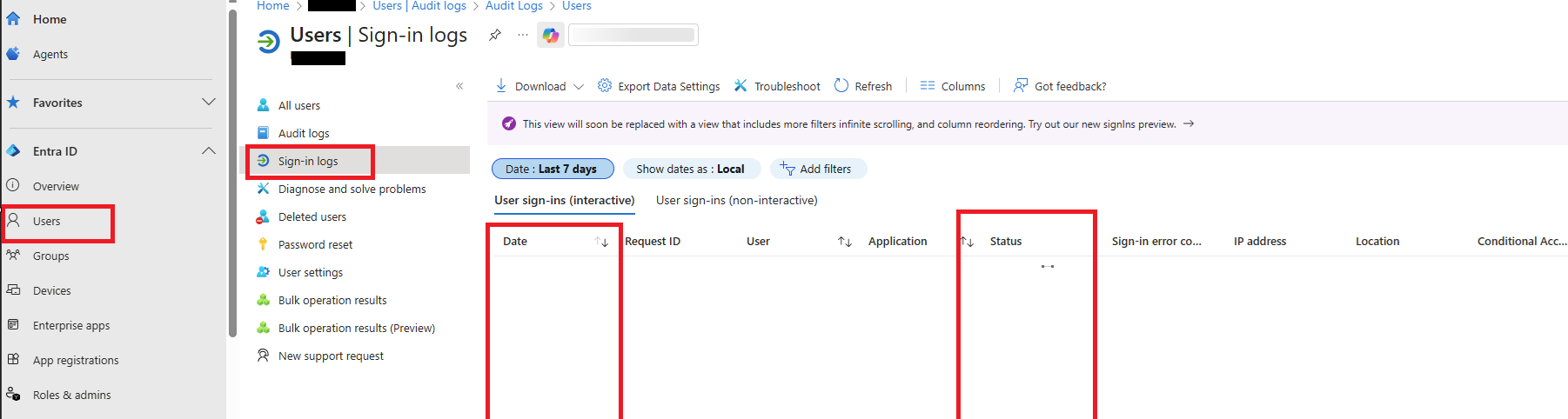This screenshot has width=1568, height=419.
Task: Click the Users person icon in sidebar
Action: click(13, 221)
